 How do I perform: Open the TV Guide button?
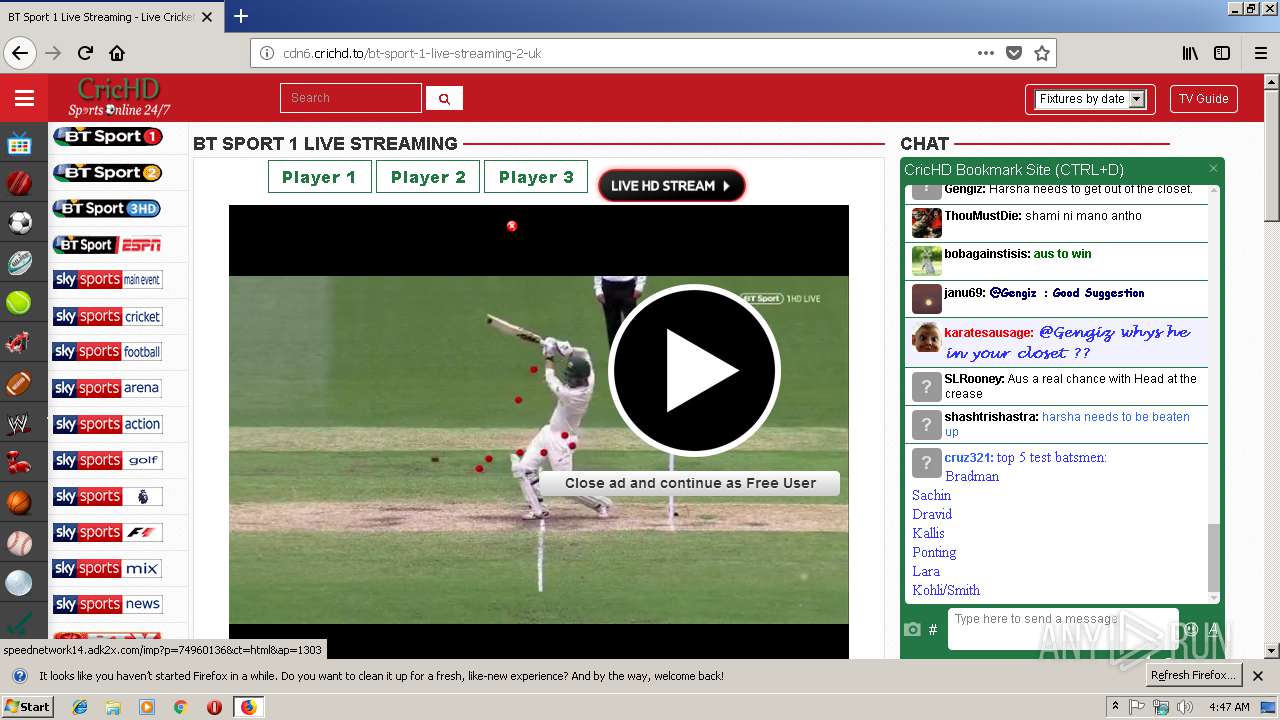pos(1203,99)
